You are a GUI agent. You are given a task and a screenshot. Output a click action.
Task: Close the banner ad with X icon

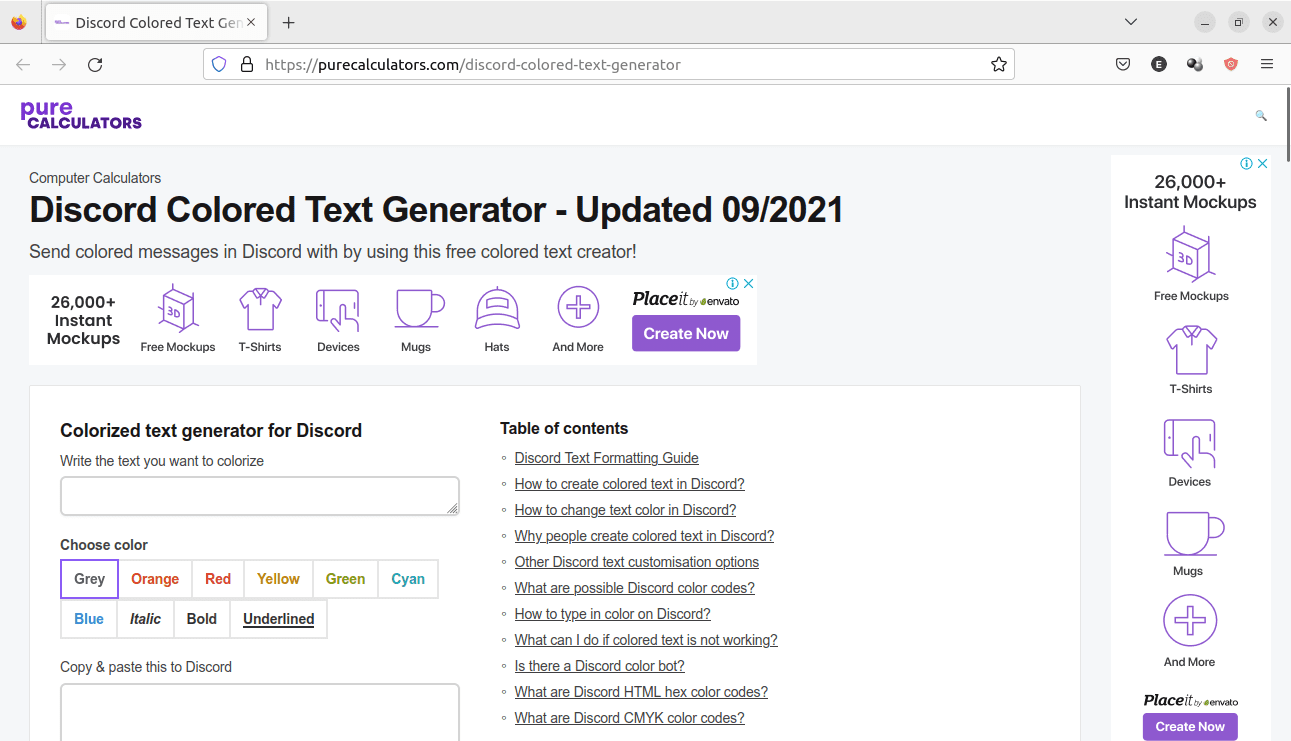(748, 283)
